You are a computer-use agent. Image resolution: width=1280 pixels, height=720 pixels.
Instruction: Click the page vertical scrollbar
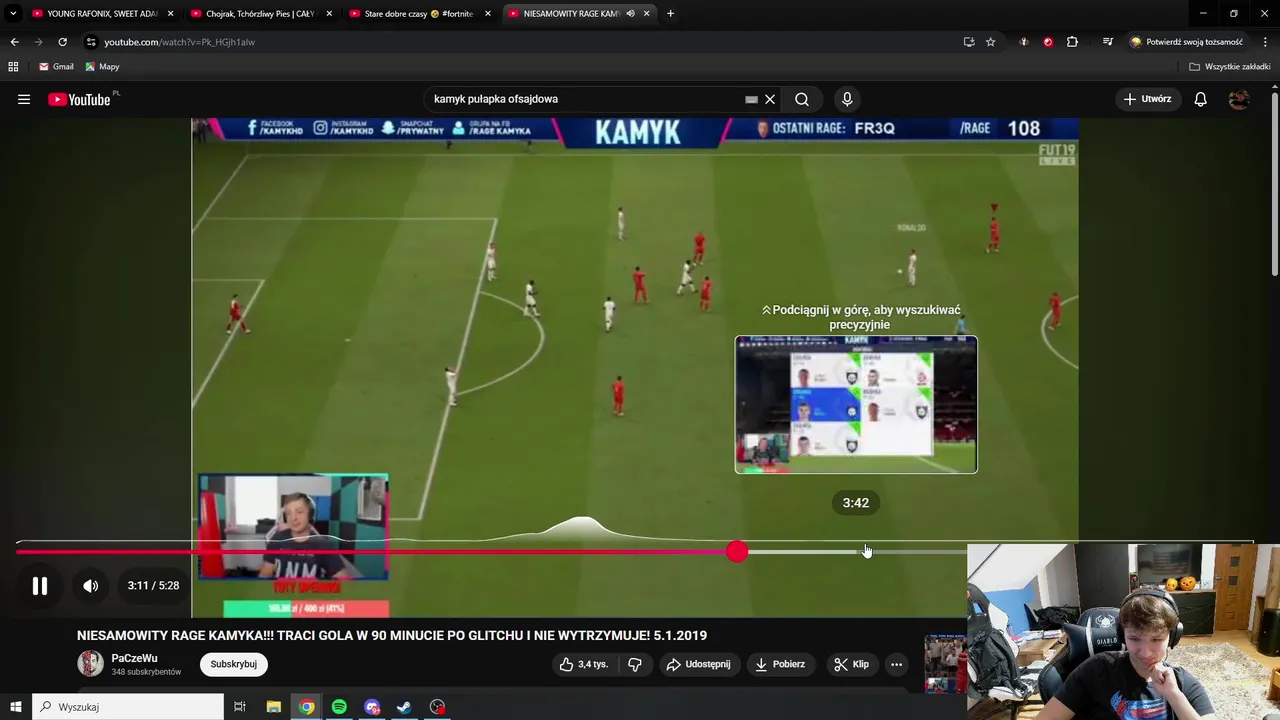click(1274, 185)
